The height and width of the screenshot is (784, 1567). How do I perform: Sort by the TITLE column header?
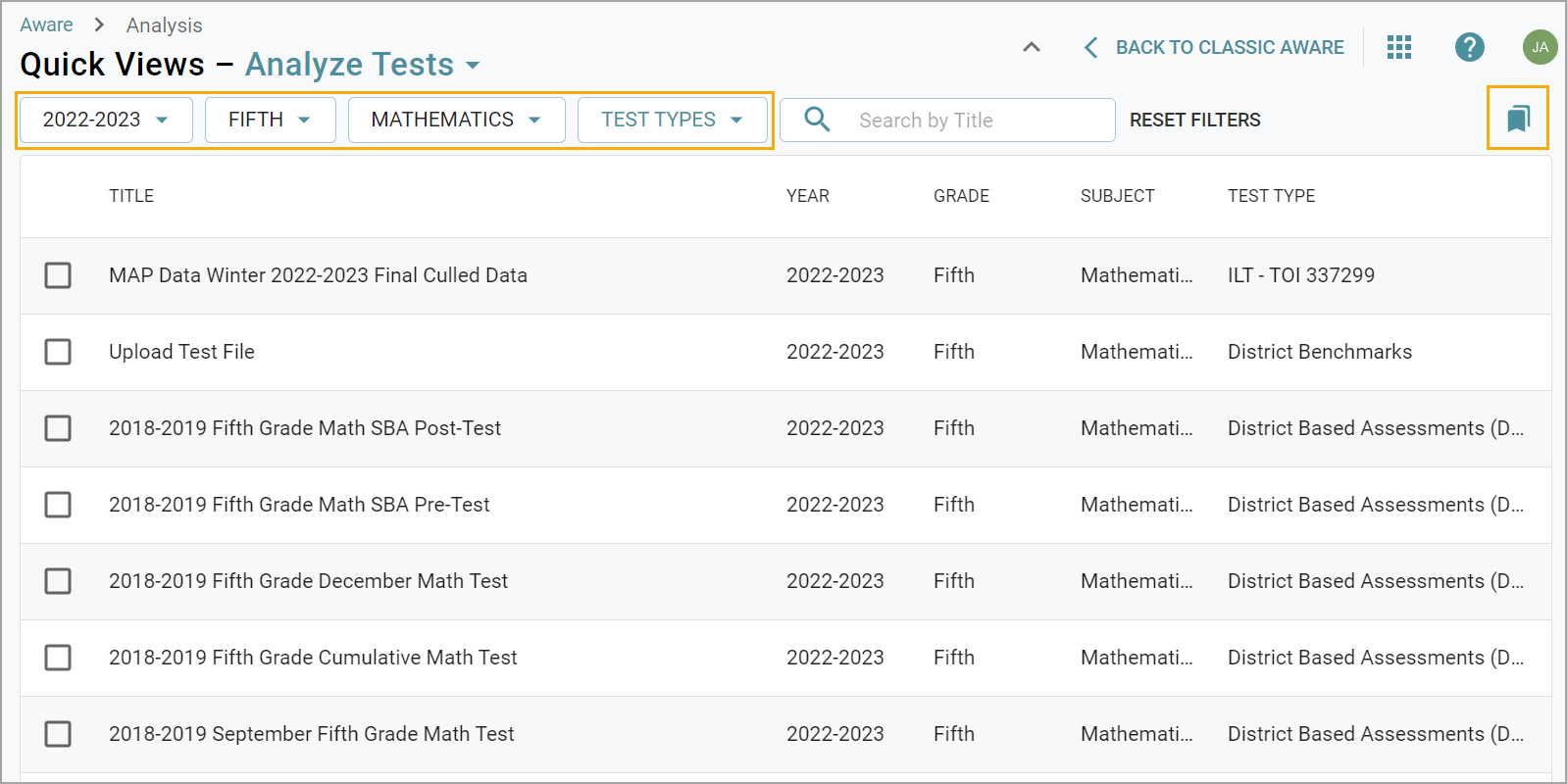131,196
